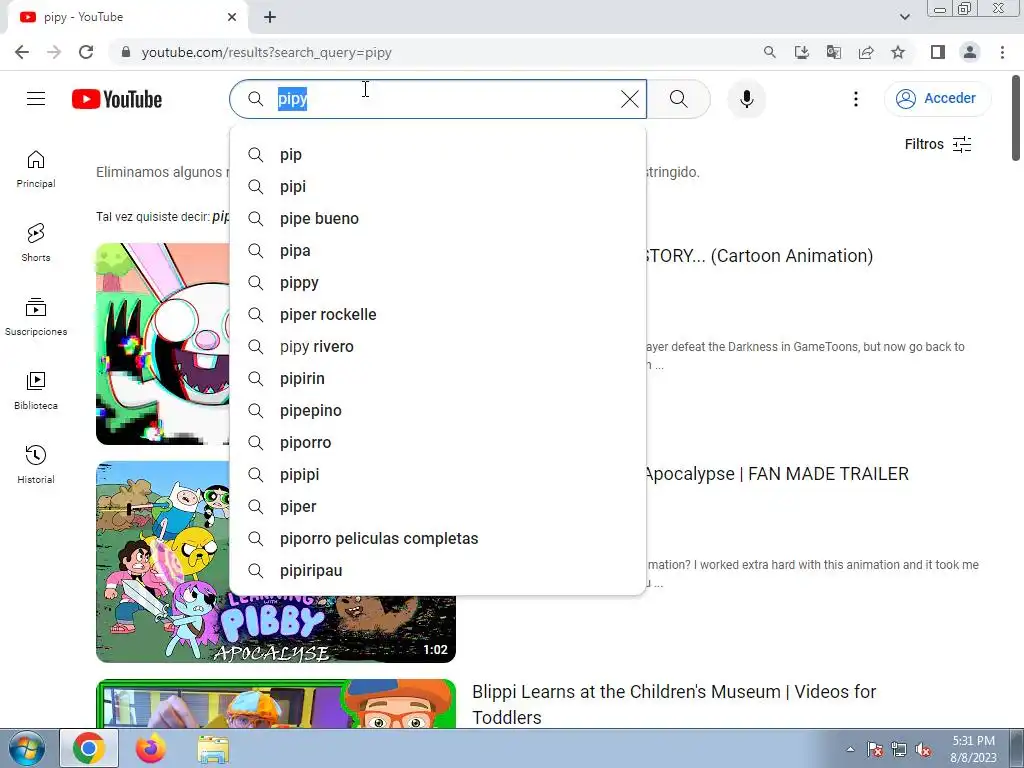Show hidden system tray icons
Image resolution: width=1024 pixels, height=768 pixels.
tap(850, 749)
